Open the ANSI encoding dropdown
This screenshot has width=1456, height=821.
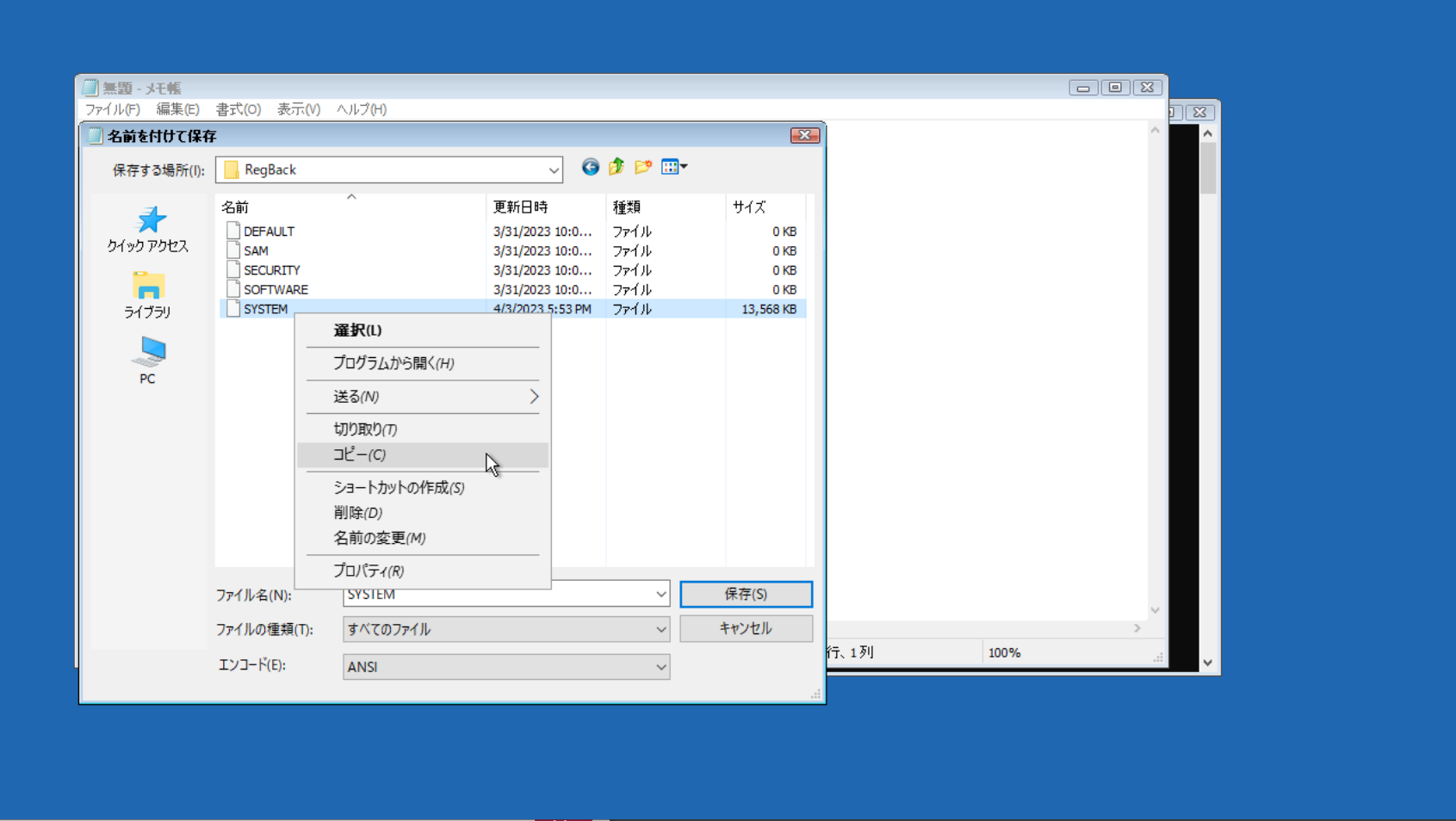coord(660,667)
